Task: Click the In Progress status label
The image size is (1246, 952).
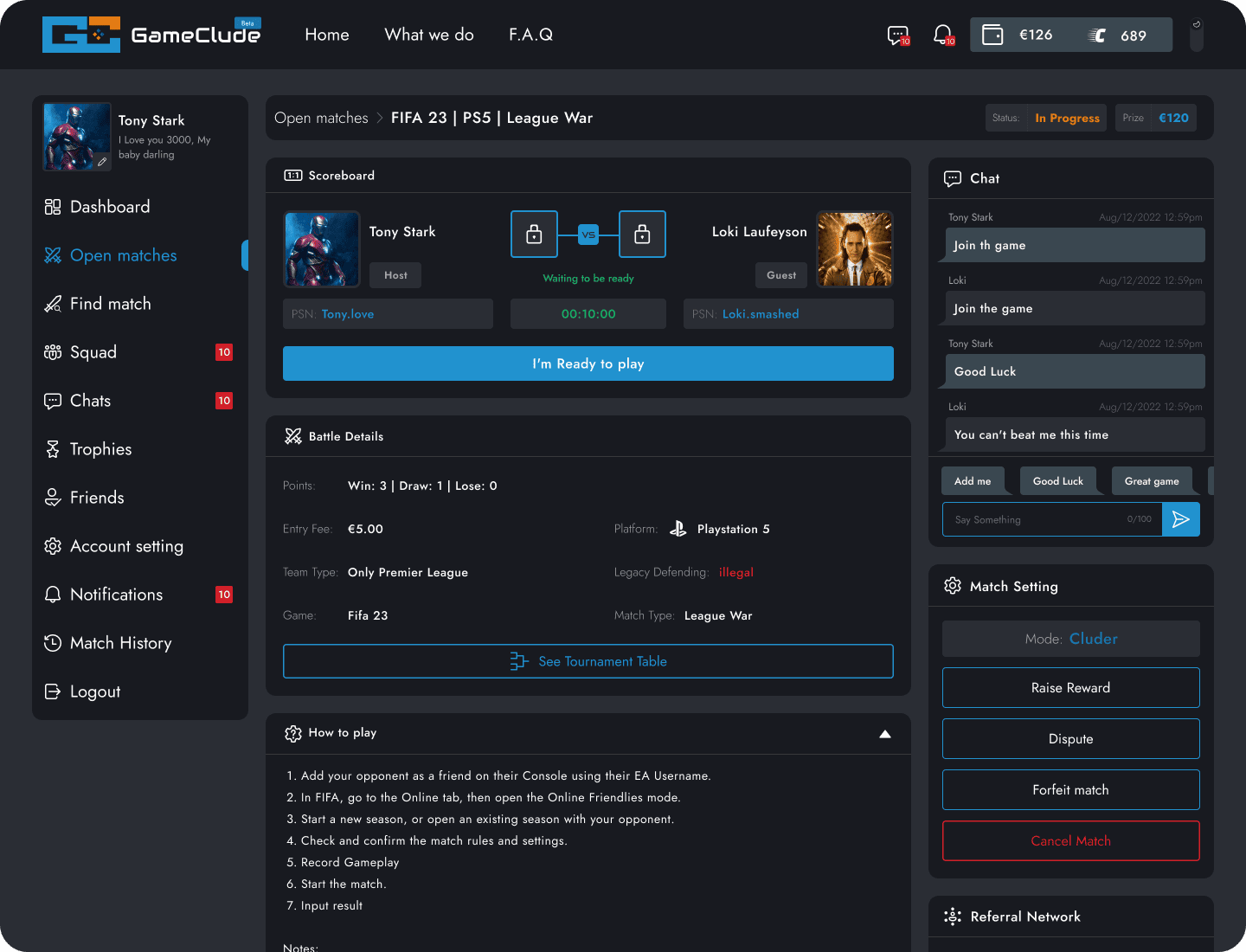Action: [x=1067, y=118]
